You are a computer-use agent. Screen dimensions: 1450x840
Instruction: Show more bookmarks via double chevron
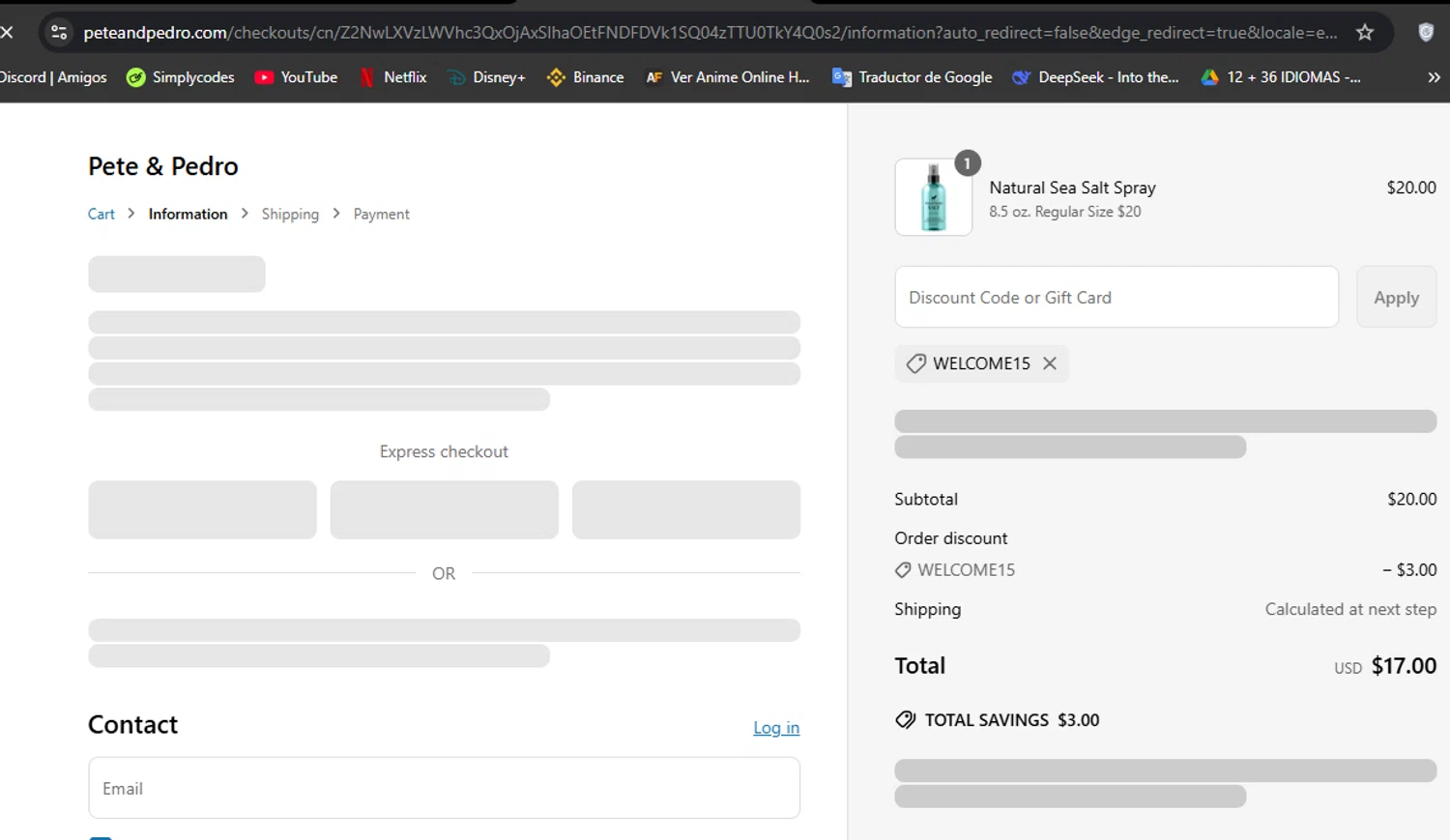coord(1434,77)
